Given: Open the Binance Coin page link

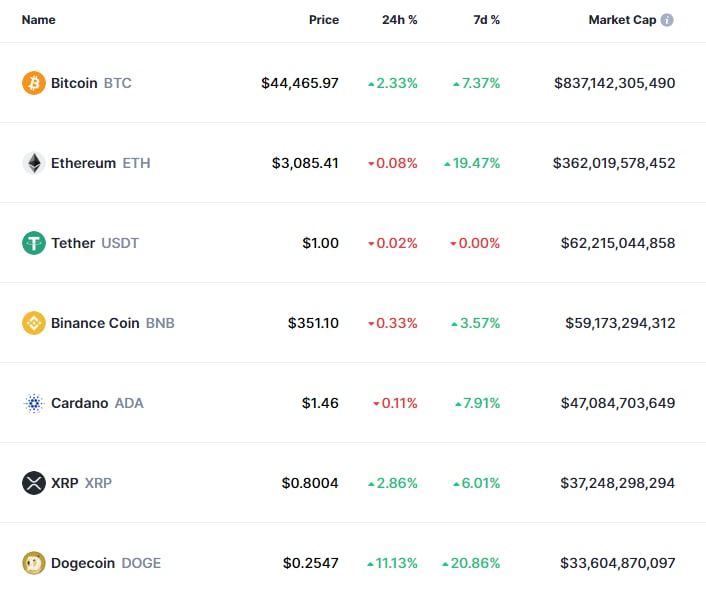Looking at the screenshot, I should point(95,323).
